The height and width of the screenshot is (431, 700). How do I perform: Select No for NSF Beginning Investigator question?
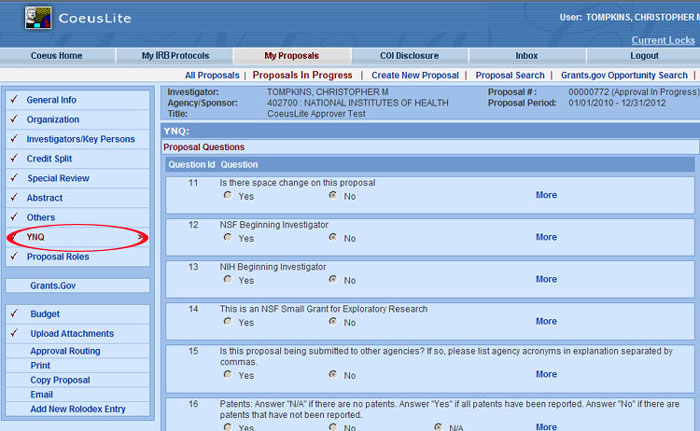(332, 238)
